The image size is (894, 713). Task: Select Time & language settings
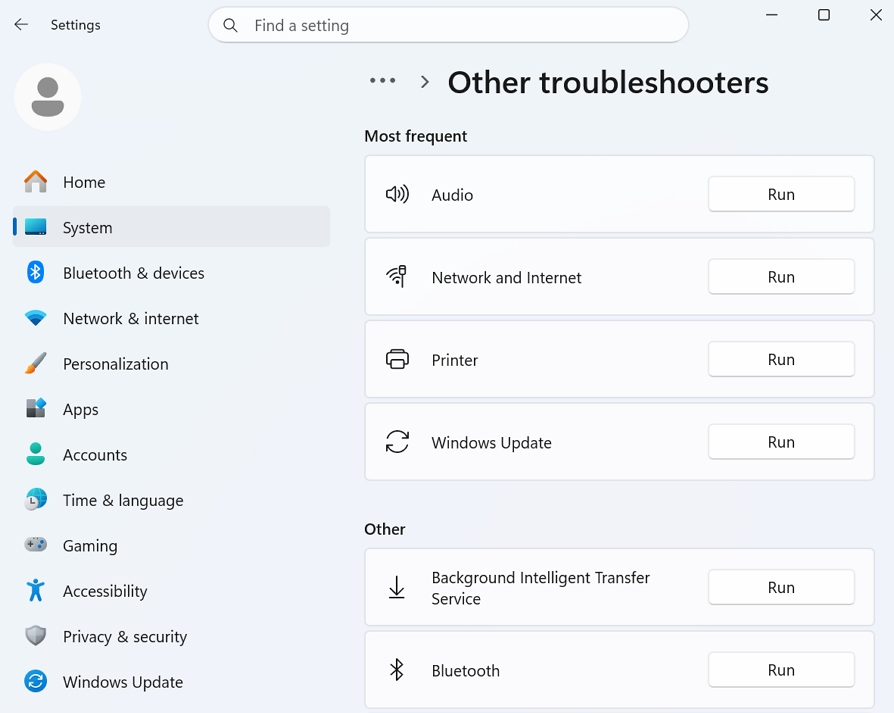pos(123,501)
